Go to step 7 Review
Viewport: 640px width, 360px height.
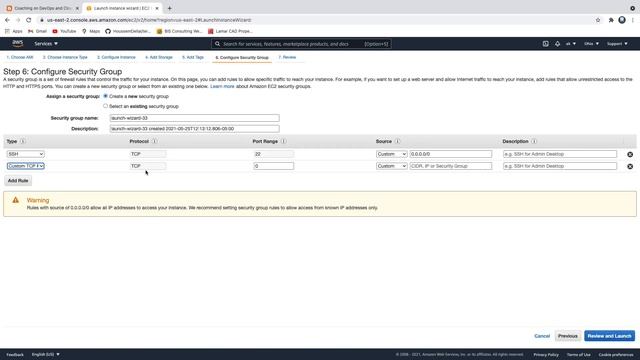pyautogui.click(x=287, y=58)
